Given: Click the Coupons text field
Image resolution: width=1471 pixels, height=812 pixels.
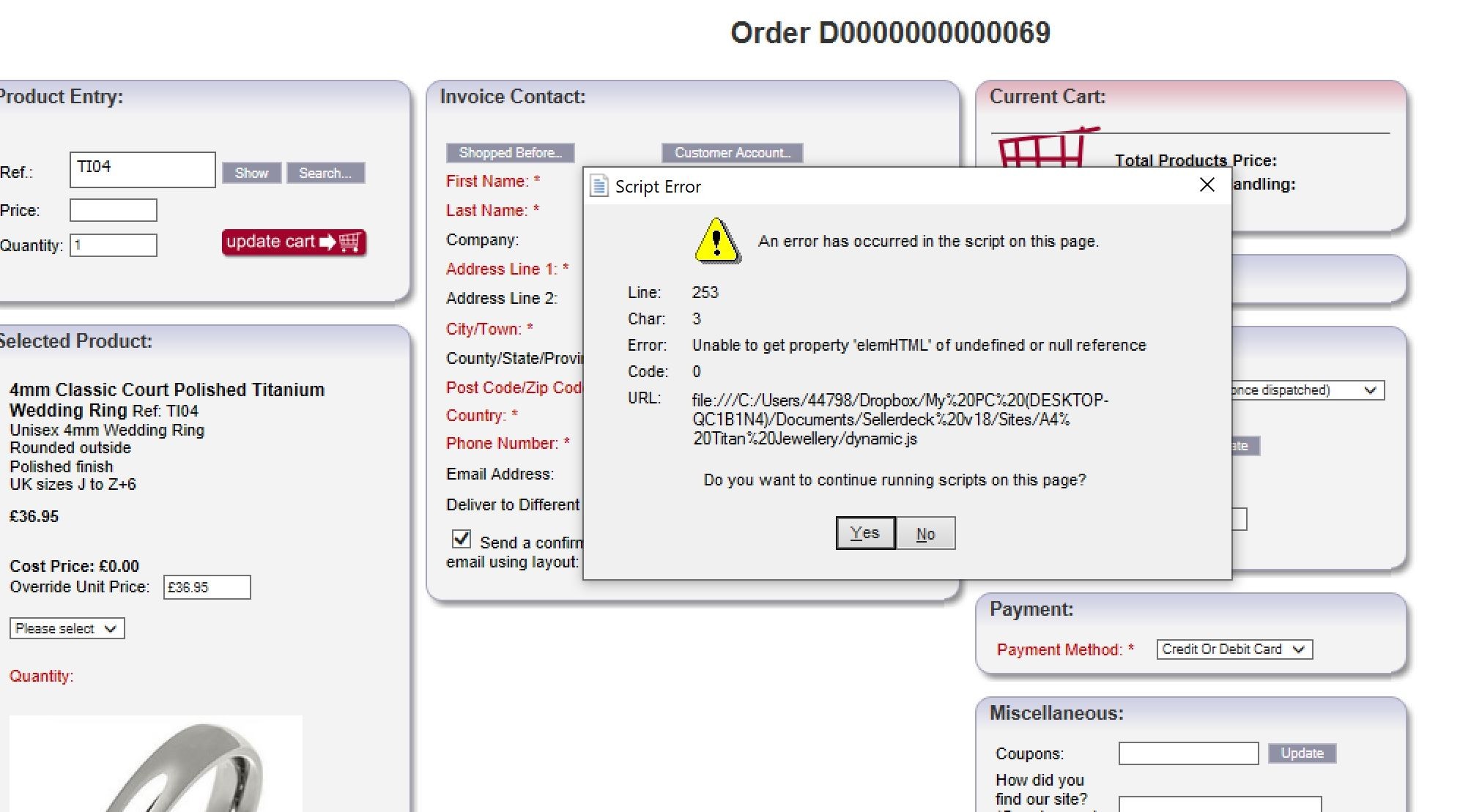Looking at the screenshot, I should point(1187,753).
